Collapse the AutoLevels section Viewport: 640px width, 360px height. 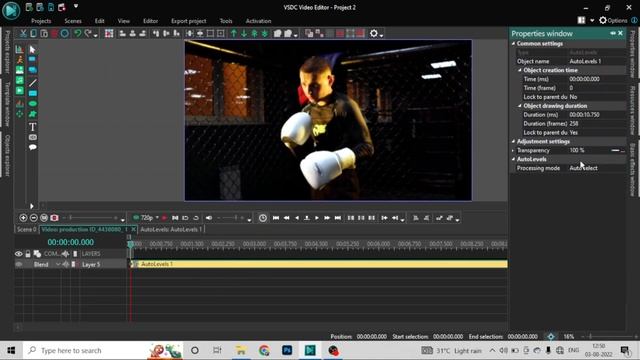click(x=513, y=159)
